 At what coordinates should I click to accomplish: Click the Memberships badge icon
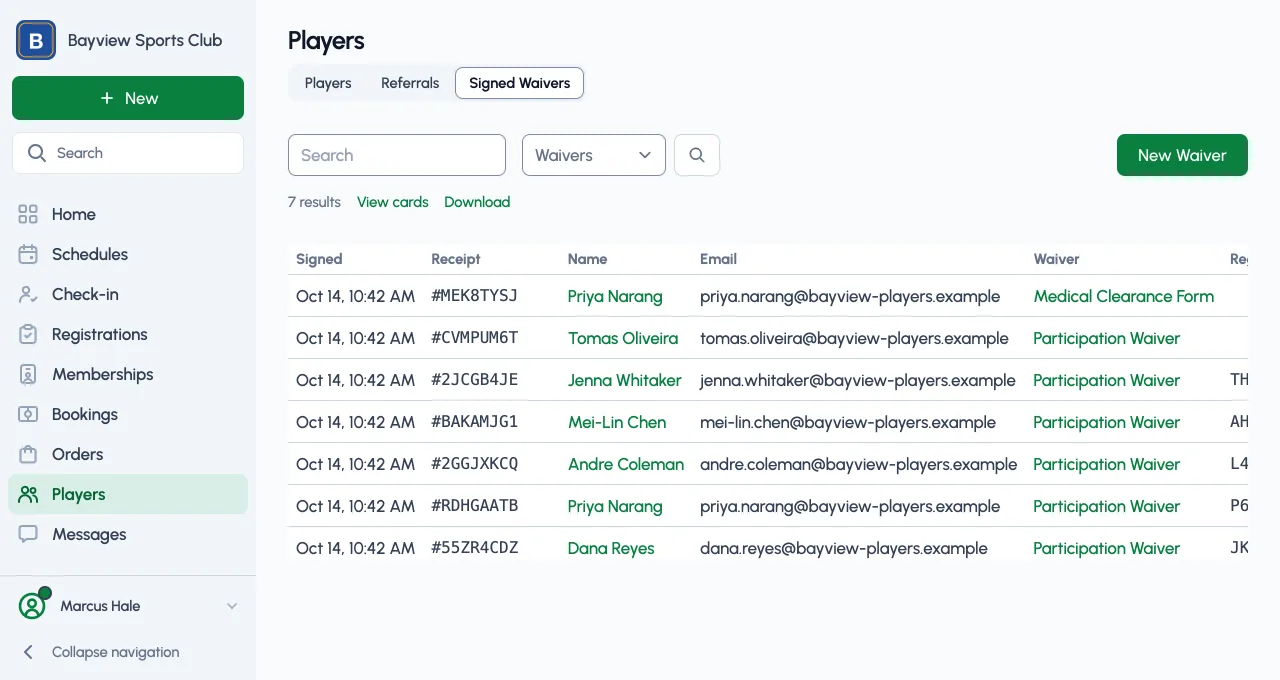(x=28, y=374)
